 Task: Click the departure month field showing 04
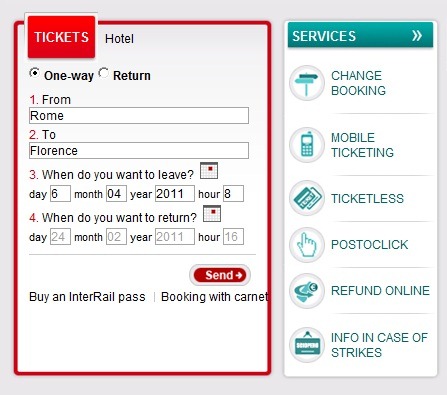[x=116, y=194]
